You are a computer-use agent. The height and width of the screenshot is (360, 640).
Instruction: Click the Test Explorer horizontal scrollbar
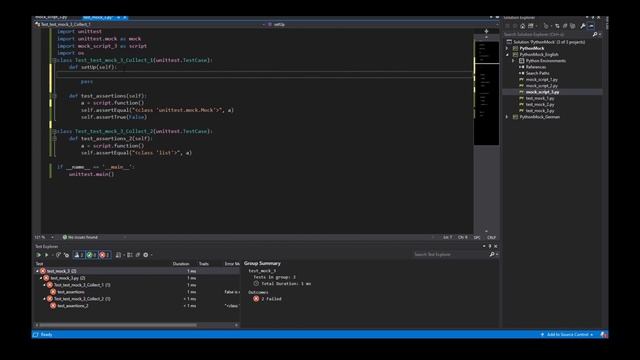pyautogui.click(x=118, y=325)
